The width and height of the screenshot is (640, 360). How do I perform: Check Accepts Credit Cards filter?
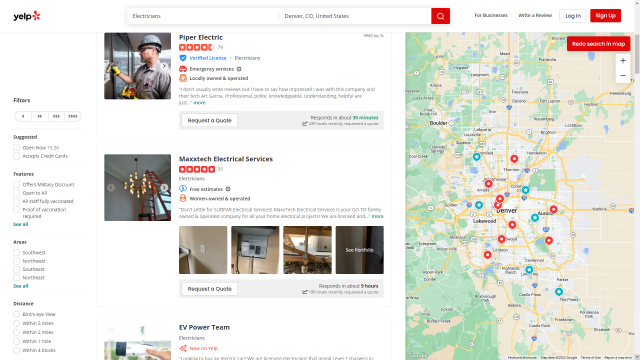pos(16,156)
